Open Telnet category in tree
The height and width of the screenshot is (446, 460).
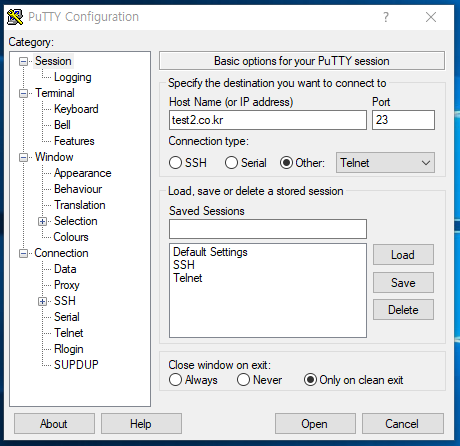pos(69,333)
